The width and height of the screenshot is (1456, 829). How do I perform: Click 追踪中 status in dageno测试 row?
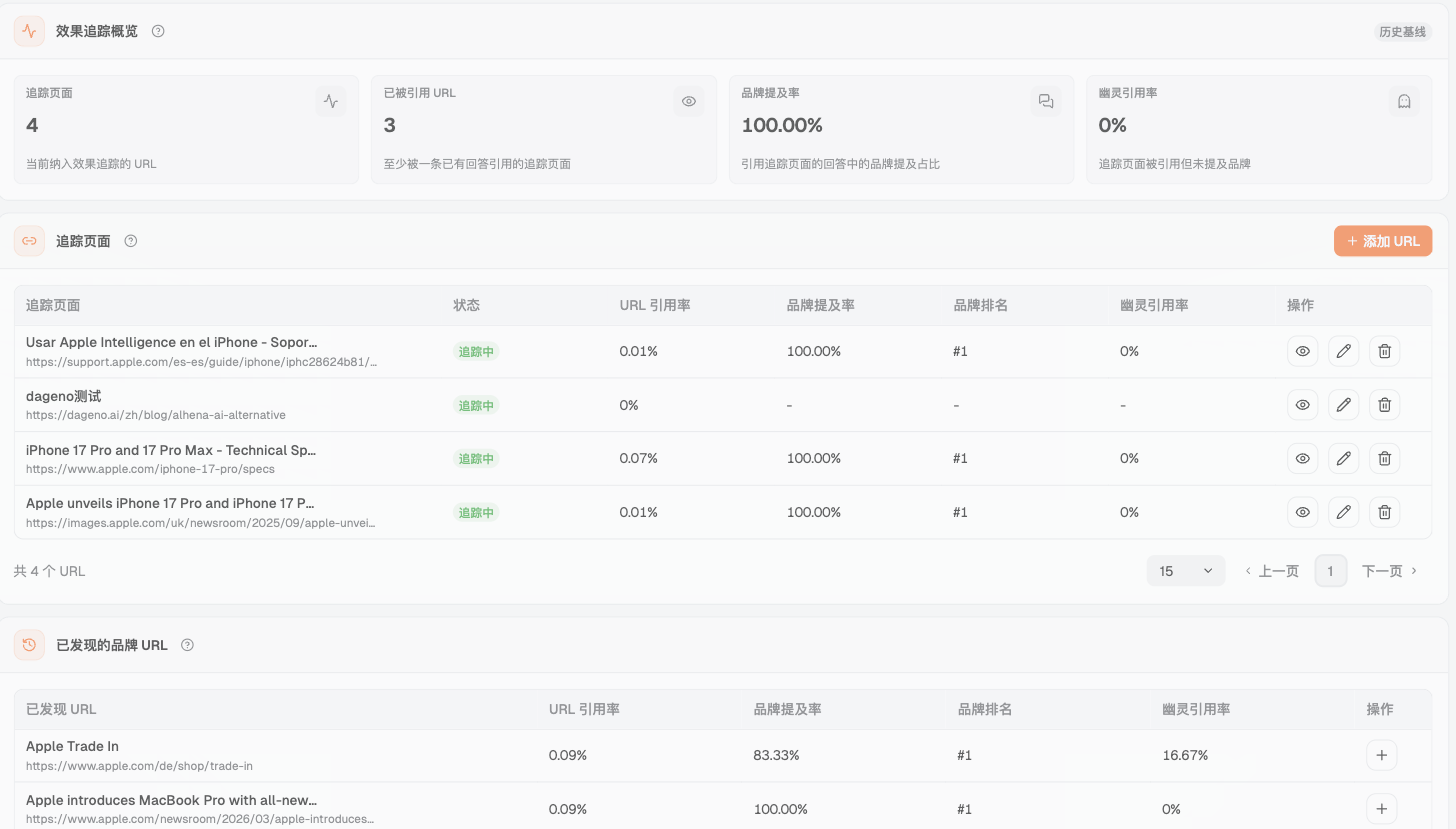[476, 405]
